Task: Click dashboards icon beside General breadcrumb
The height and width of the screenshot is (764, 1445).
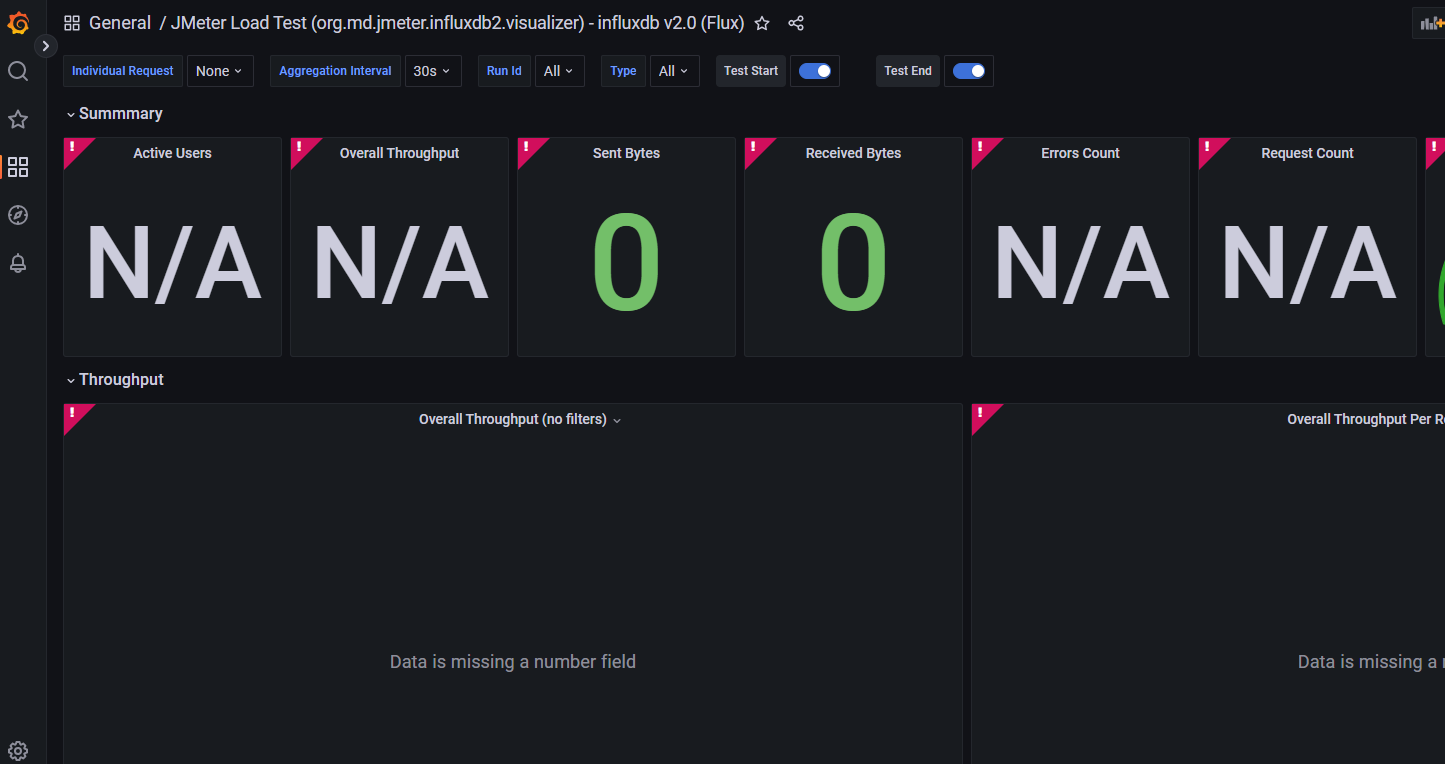Action: 72,23
